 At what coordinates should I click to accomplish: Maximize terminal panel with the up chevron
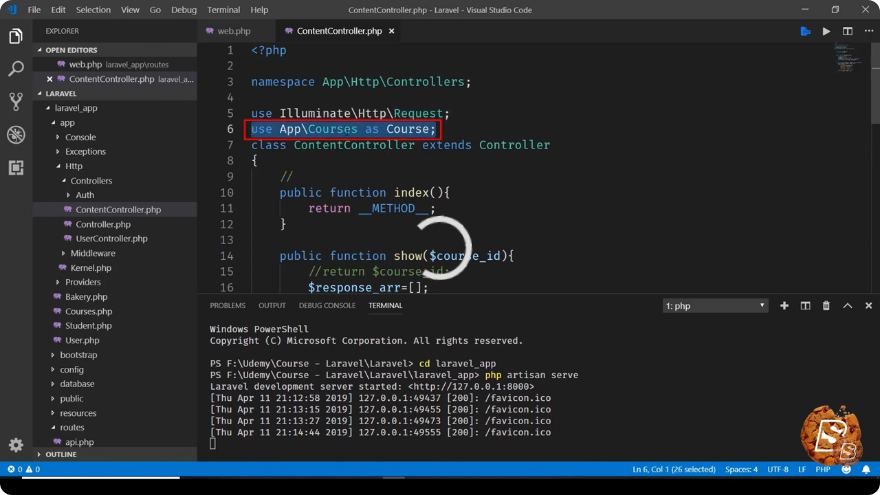pyautogui.click(x=847, y=305)
